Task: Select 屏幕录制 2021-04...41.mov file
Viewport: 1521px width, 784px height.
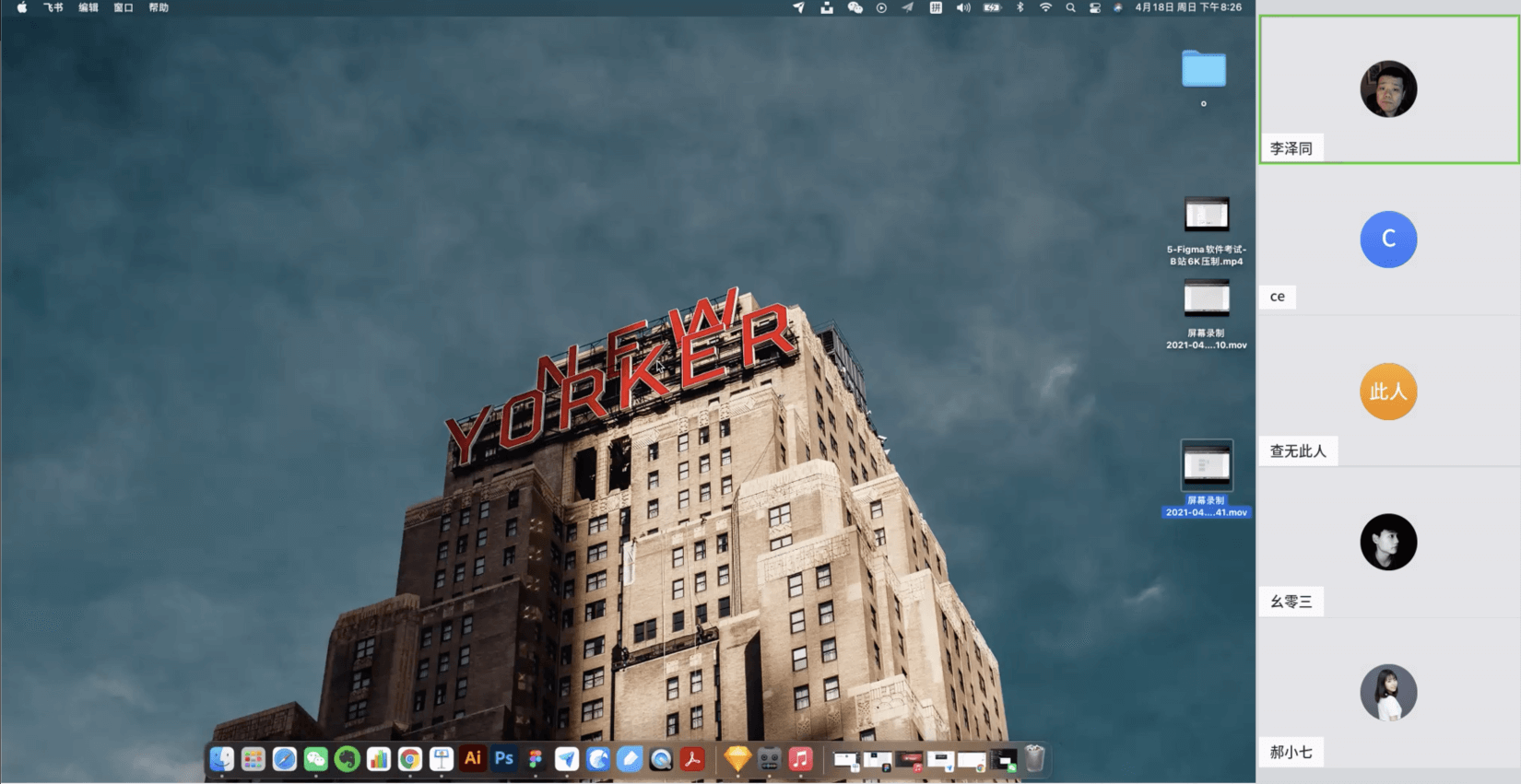Action: [1206, 479]
